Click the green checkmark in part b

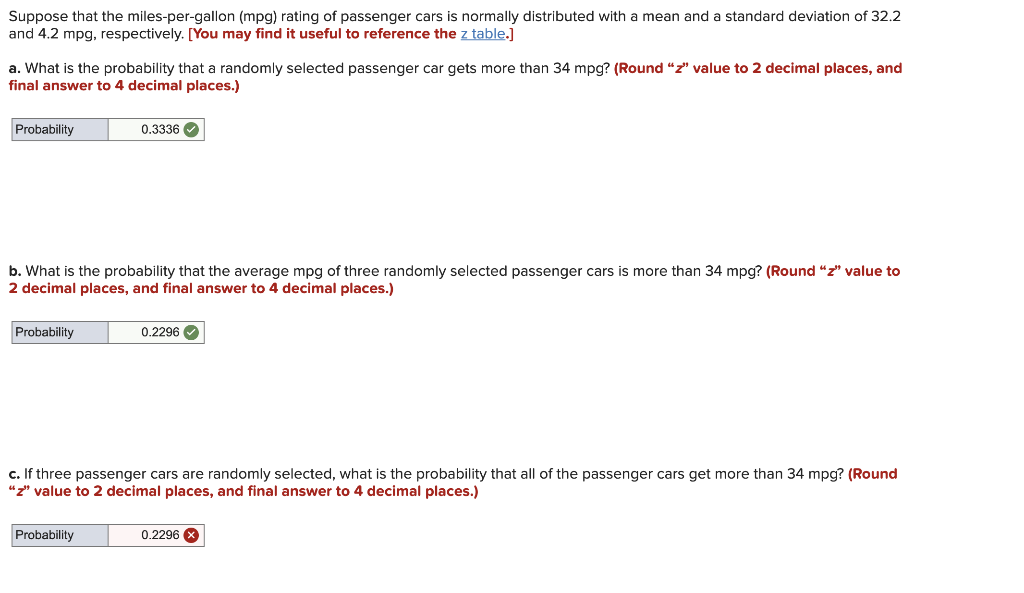tap(191, 332)
